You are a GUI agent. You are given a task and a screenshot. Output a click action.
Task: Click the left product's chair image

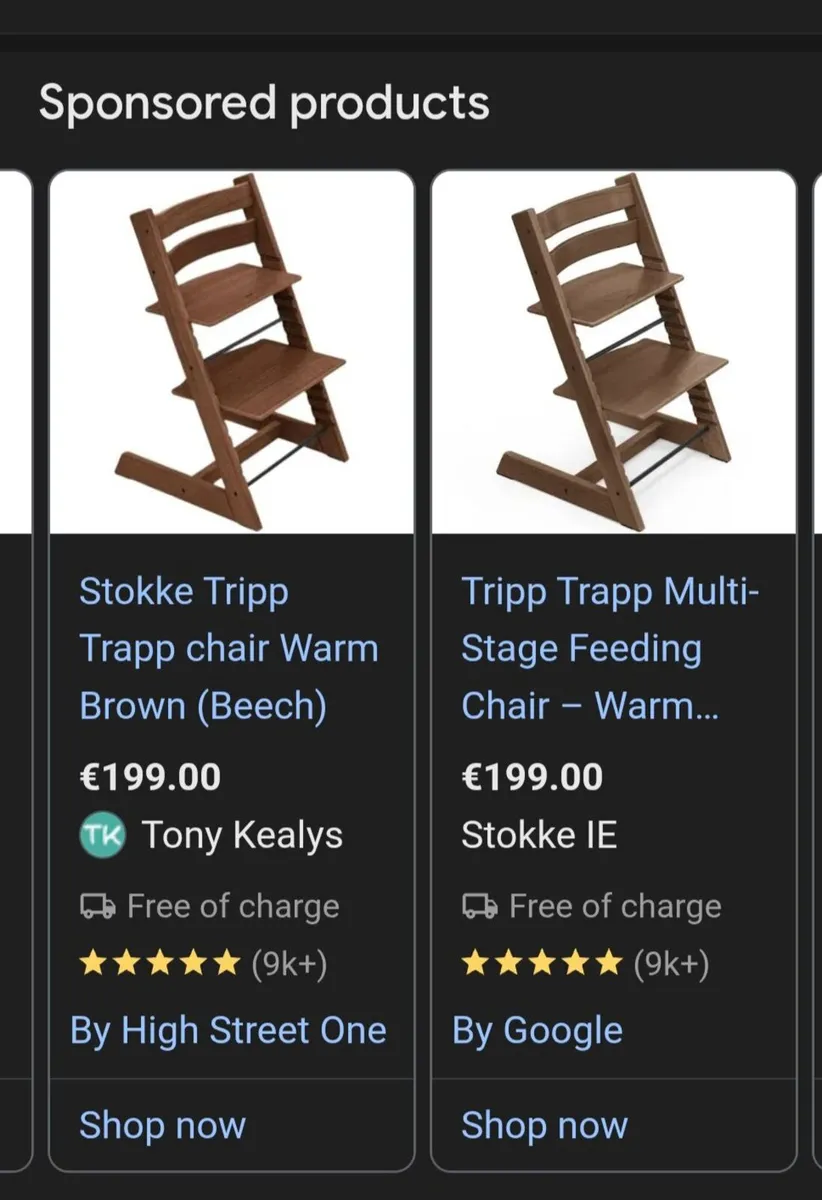point(232,350)
